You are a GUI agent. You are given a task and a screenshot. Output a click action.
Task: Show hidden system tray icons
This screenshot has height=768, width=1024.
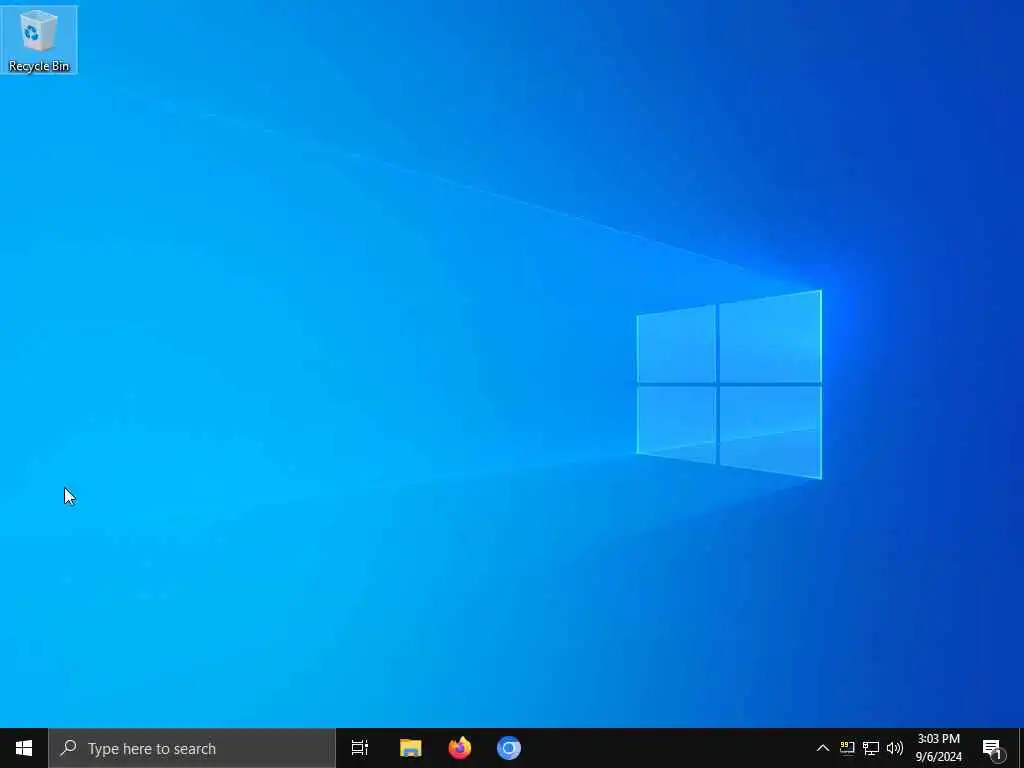(x=823, y=748)
